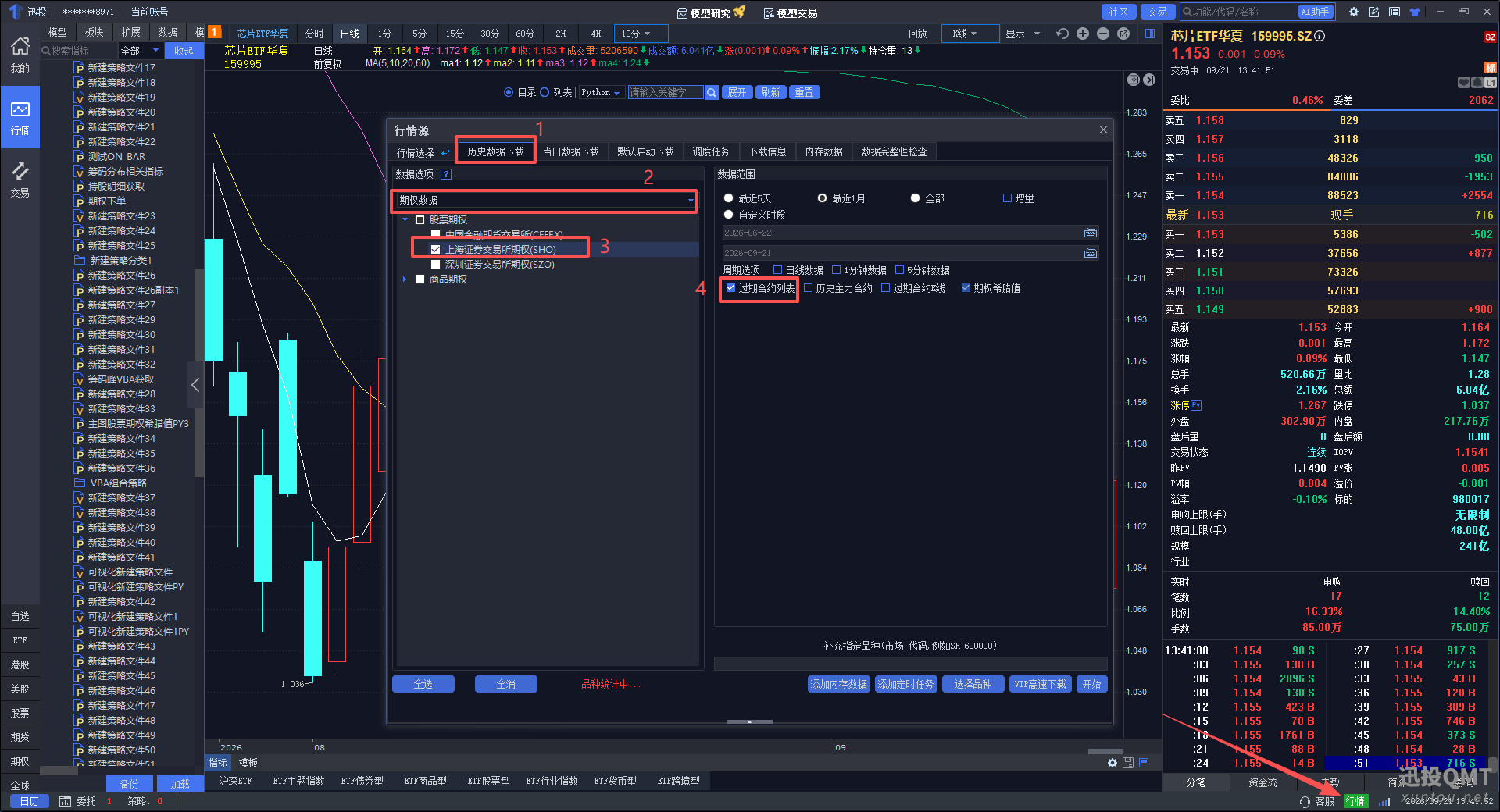Click the 全选 button
1500x812 pixels.
(x=423, y=684)
